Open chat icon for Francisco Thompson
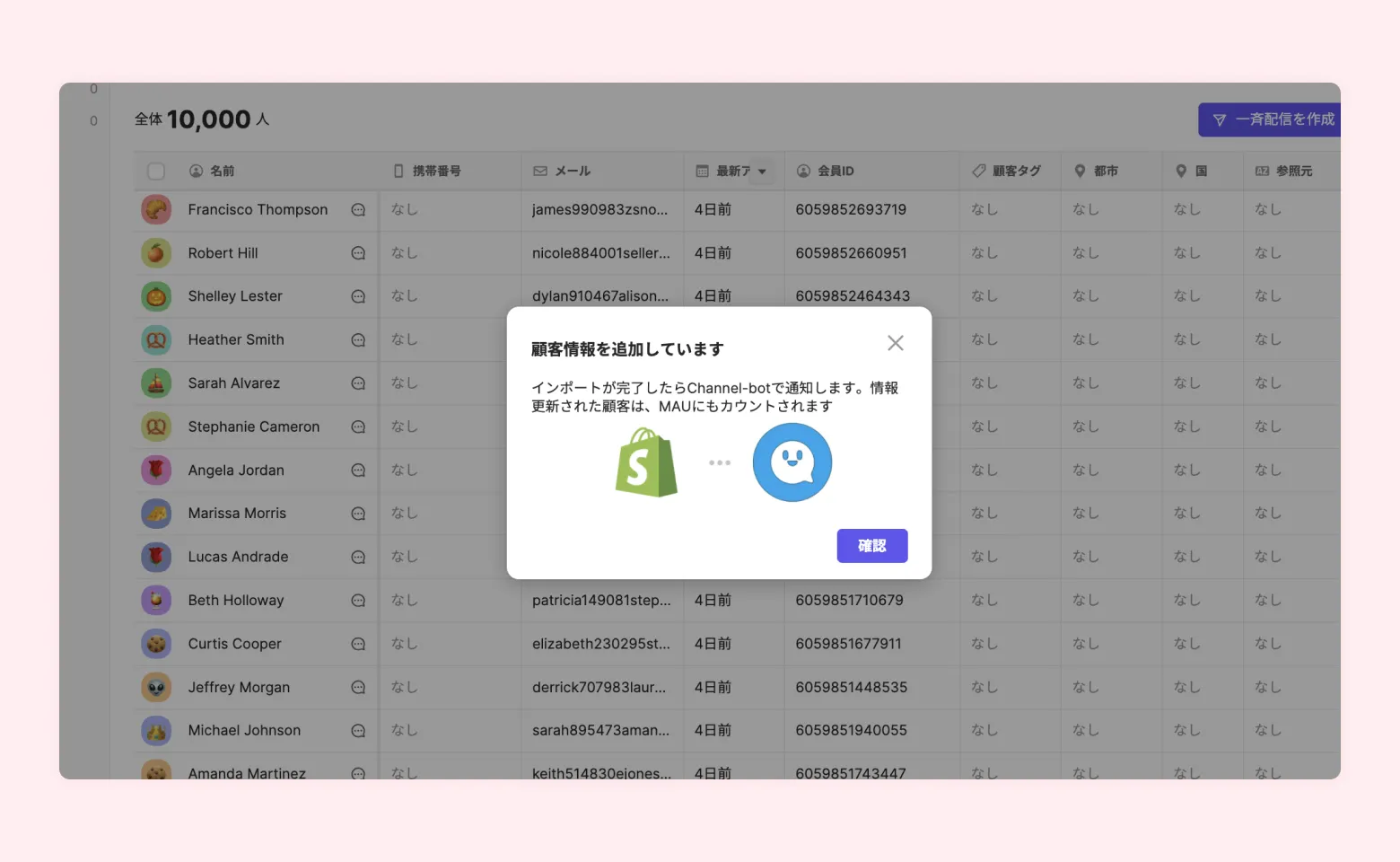 358,210
